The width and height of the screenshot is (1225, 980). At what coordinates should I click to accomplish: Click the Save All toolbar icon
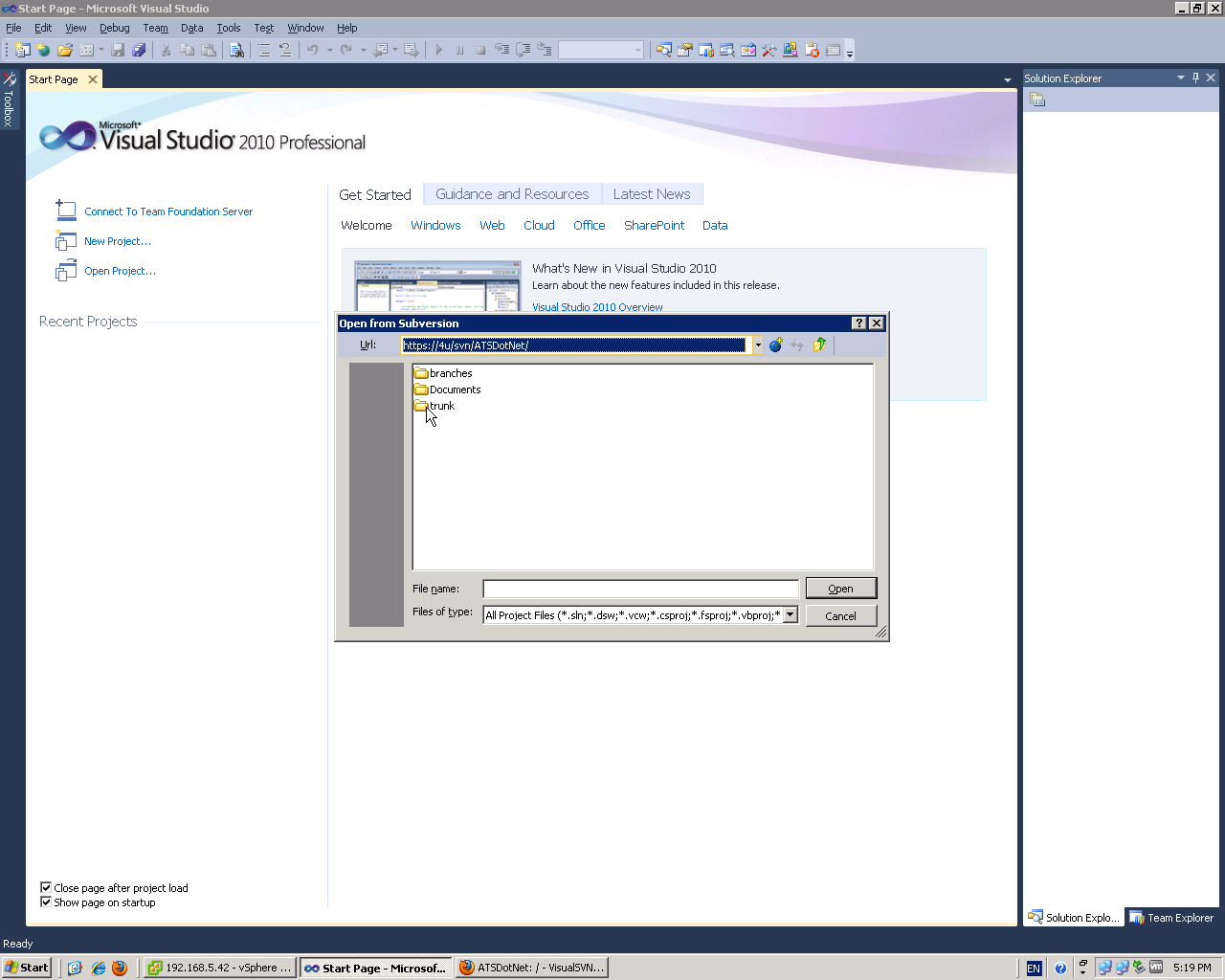139,50
